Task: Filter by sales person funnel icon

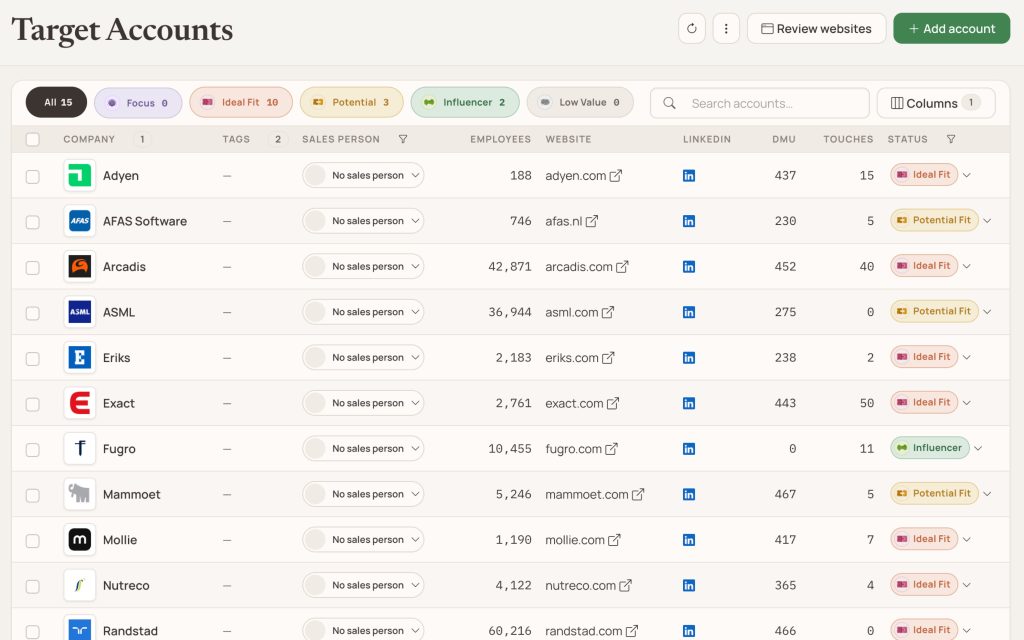Action: coord(403,139)
